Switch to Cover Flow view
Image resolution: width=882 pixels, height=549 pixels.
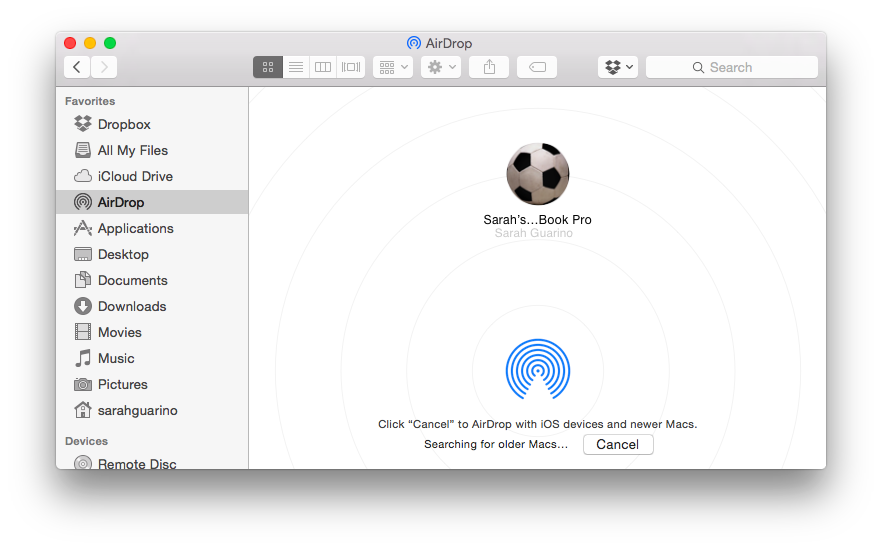pyautogui.click(x=351, y=67)
